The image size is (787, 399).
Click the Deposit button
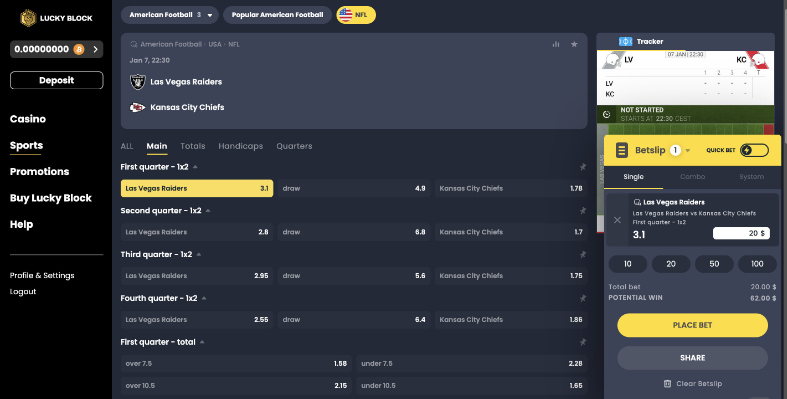[x=57, y=80]
